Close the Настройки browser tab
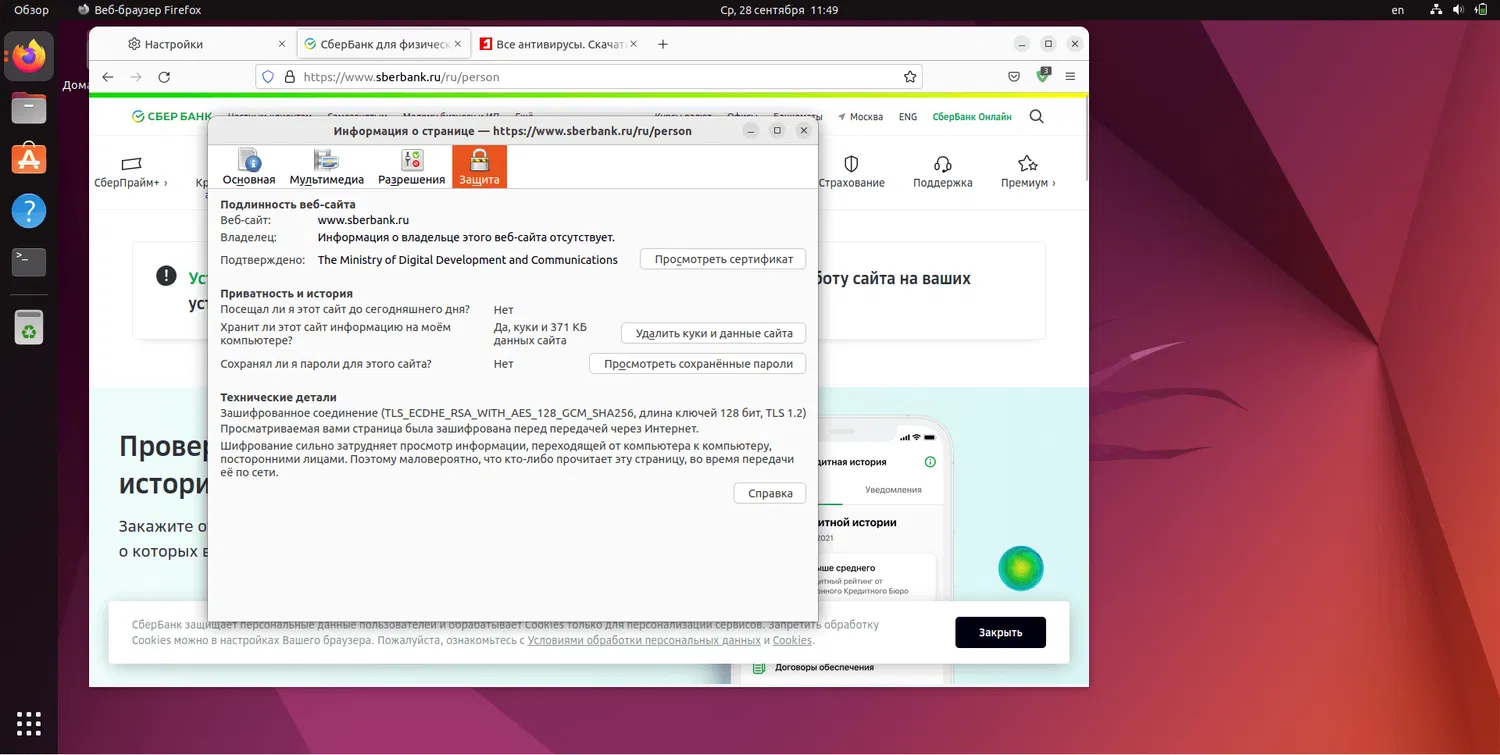This screenshot has height=755, width=1500. click(282, 44)
